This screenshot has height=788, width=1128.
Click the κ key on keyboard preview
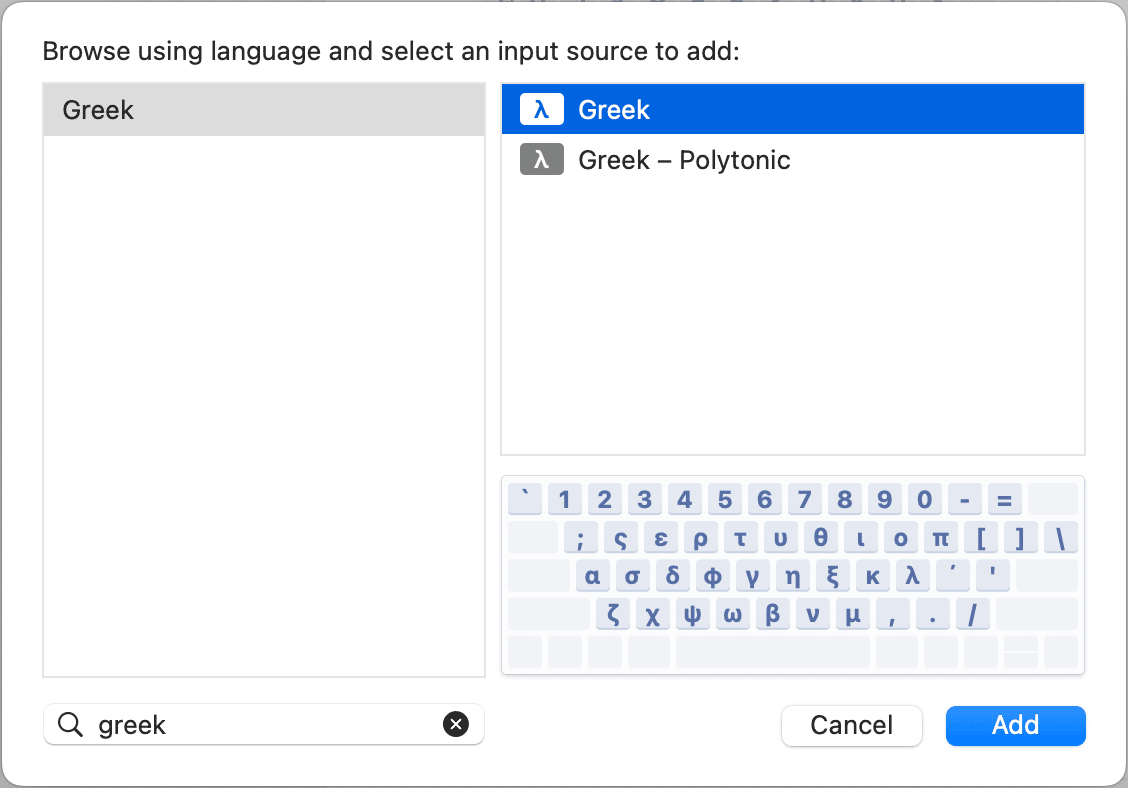(873, 576)
